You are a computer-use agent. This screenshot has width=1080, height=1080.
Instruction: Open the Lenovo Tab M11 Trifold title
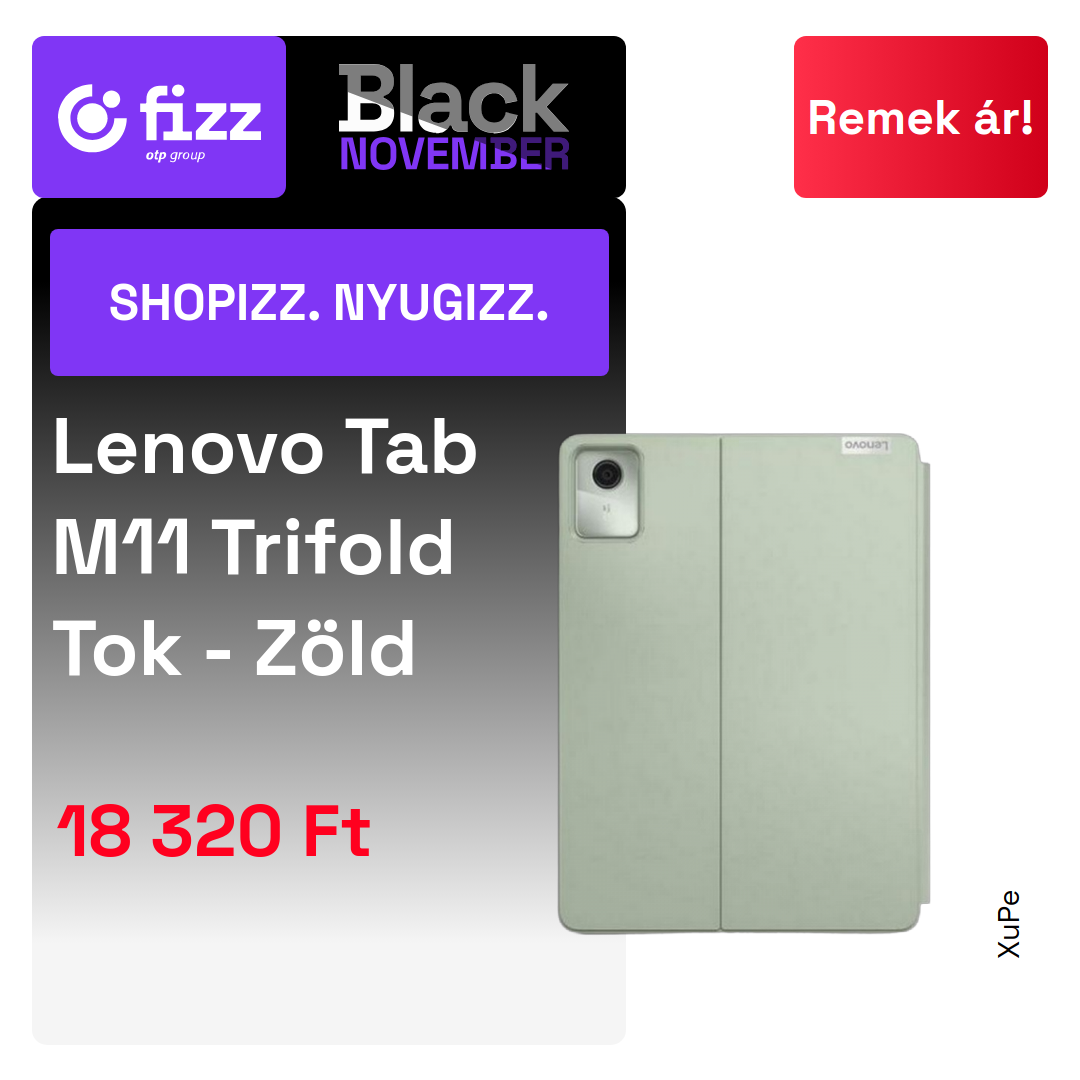point(265,496)
